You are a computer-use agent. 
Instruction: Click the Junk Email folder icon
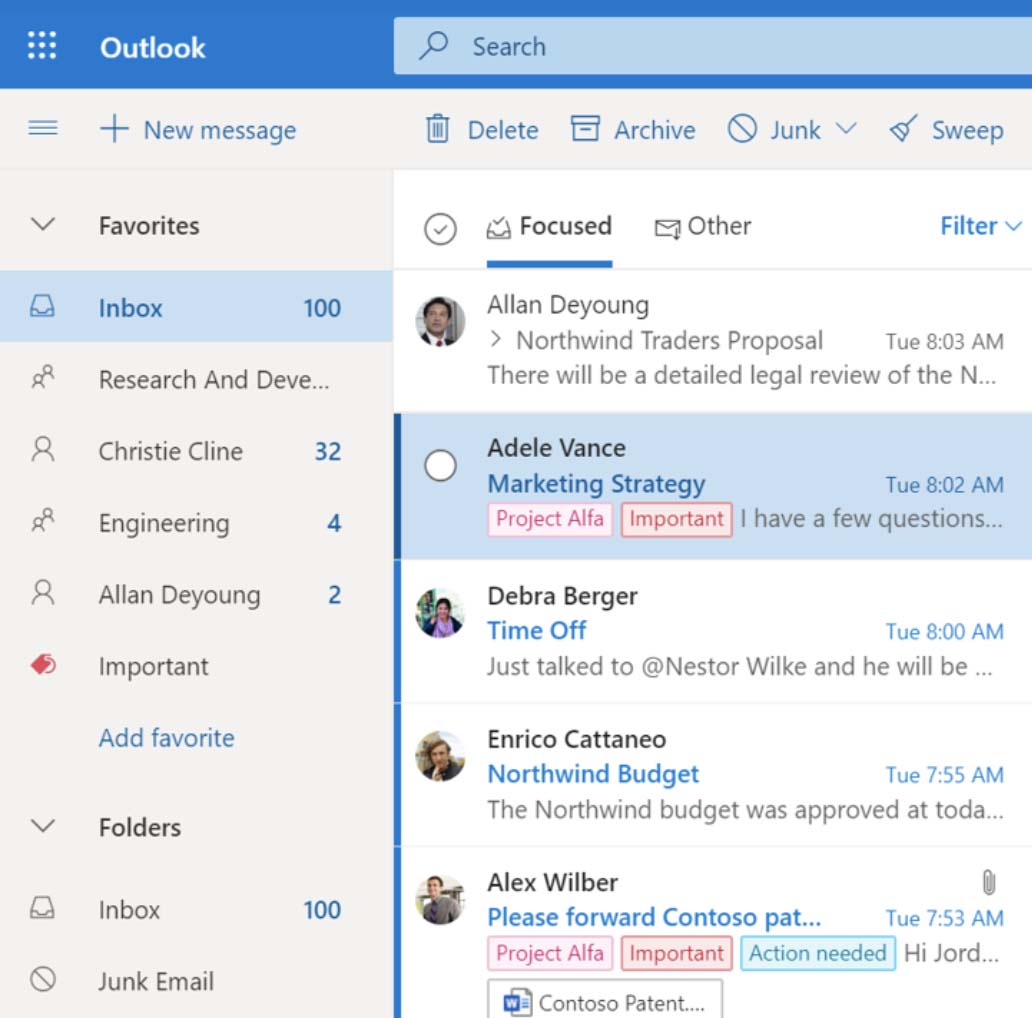click(43, 980)
